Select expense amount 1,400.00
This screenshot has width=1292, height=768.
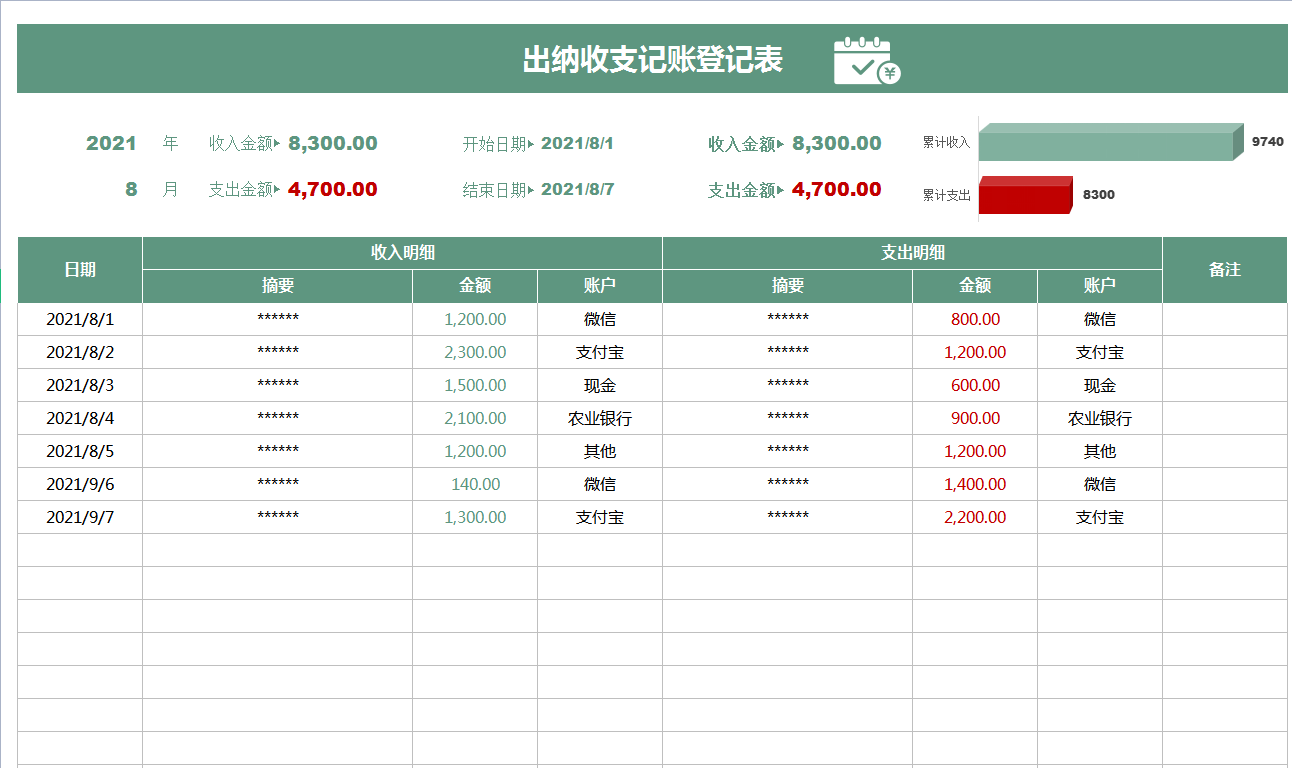point(975,484)
